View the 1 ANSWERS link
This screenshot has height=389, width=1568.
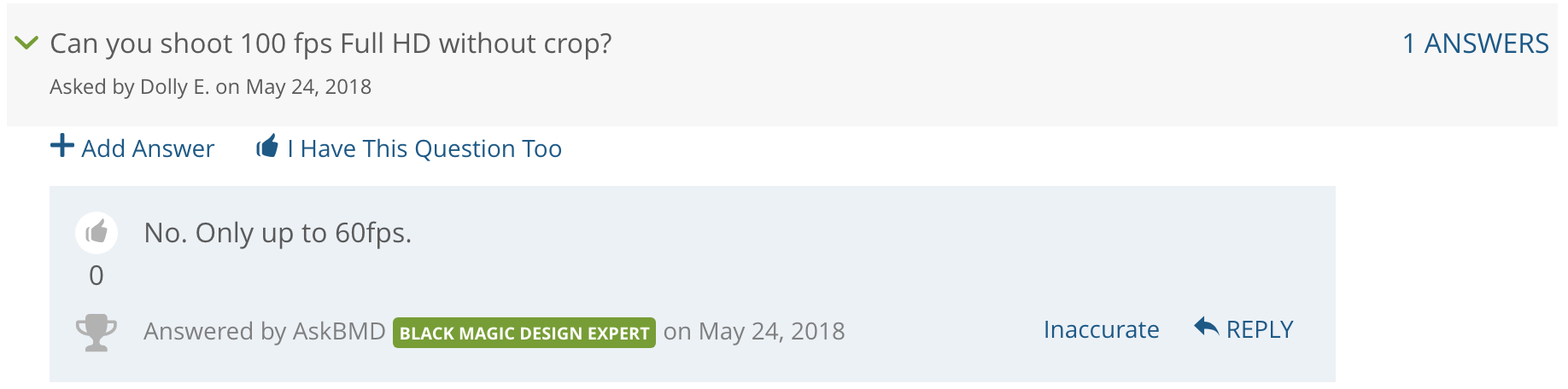tap(1475, 44)
